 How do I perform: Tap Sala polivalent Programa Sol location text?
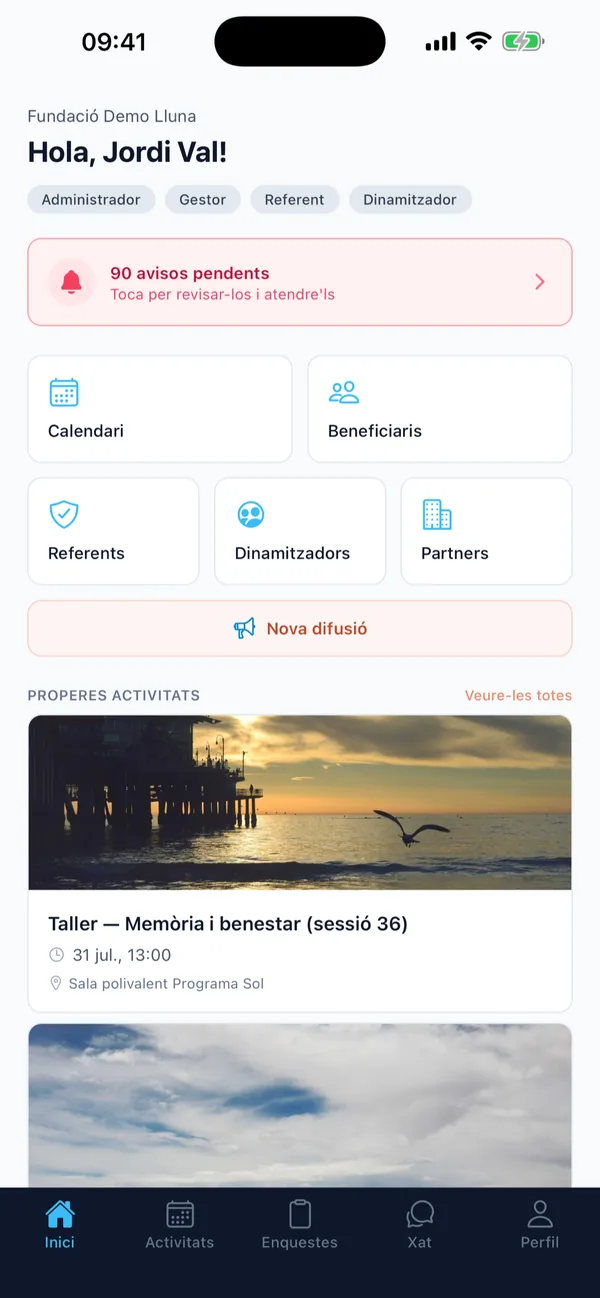[166, 984]
